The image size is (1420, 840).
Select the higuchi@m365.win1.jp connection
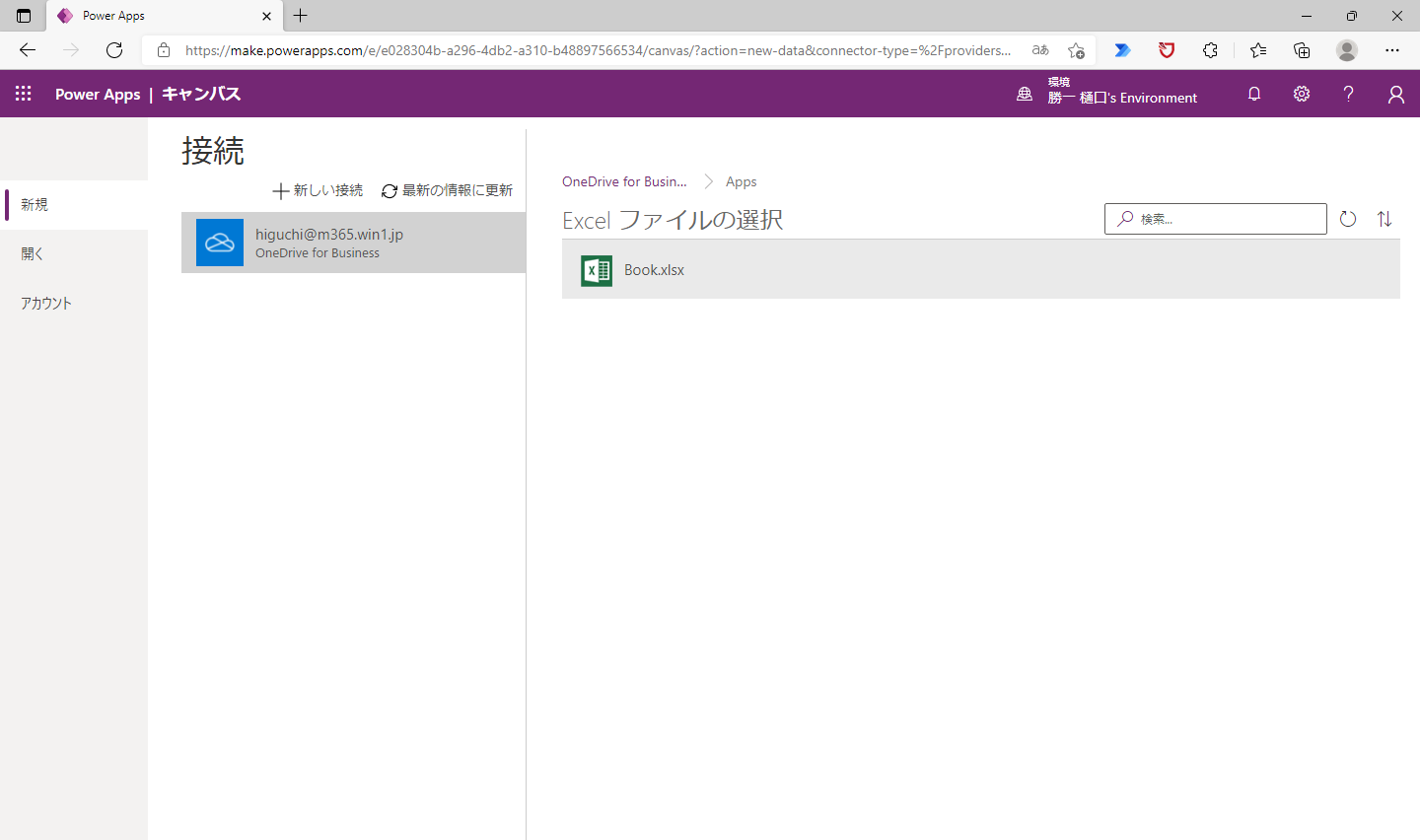353,243
